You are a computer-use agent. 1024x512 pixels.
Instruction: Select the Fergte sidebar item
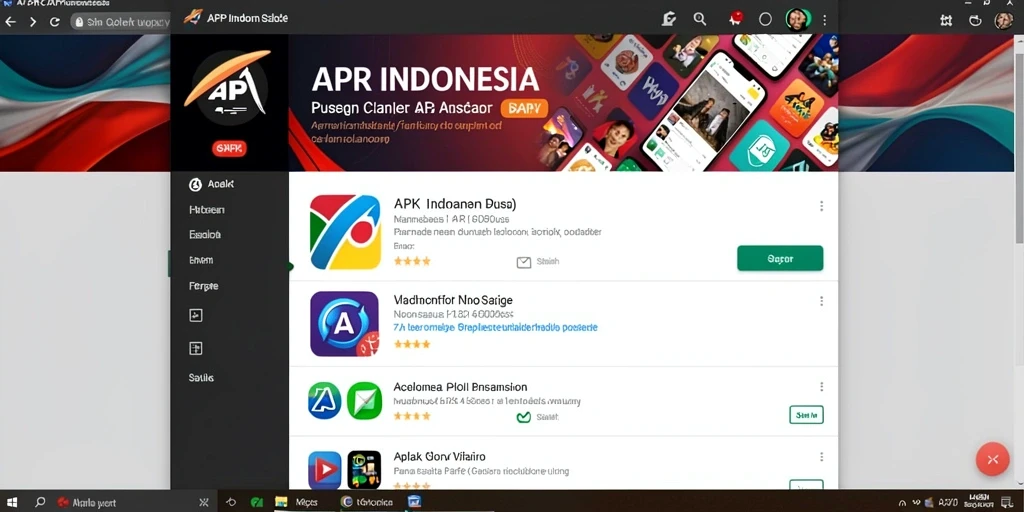point(203,285)
